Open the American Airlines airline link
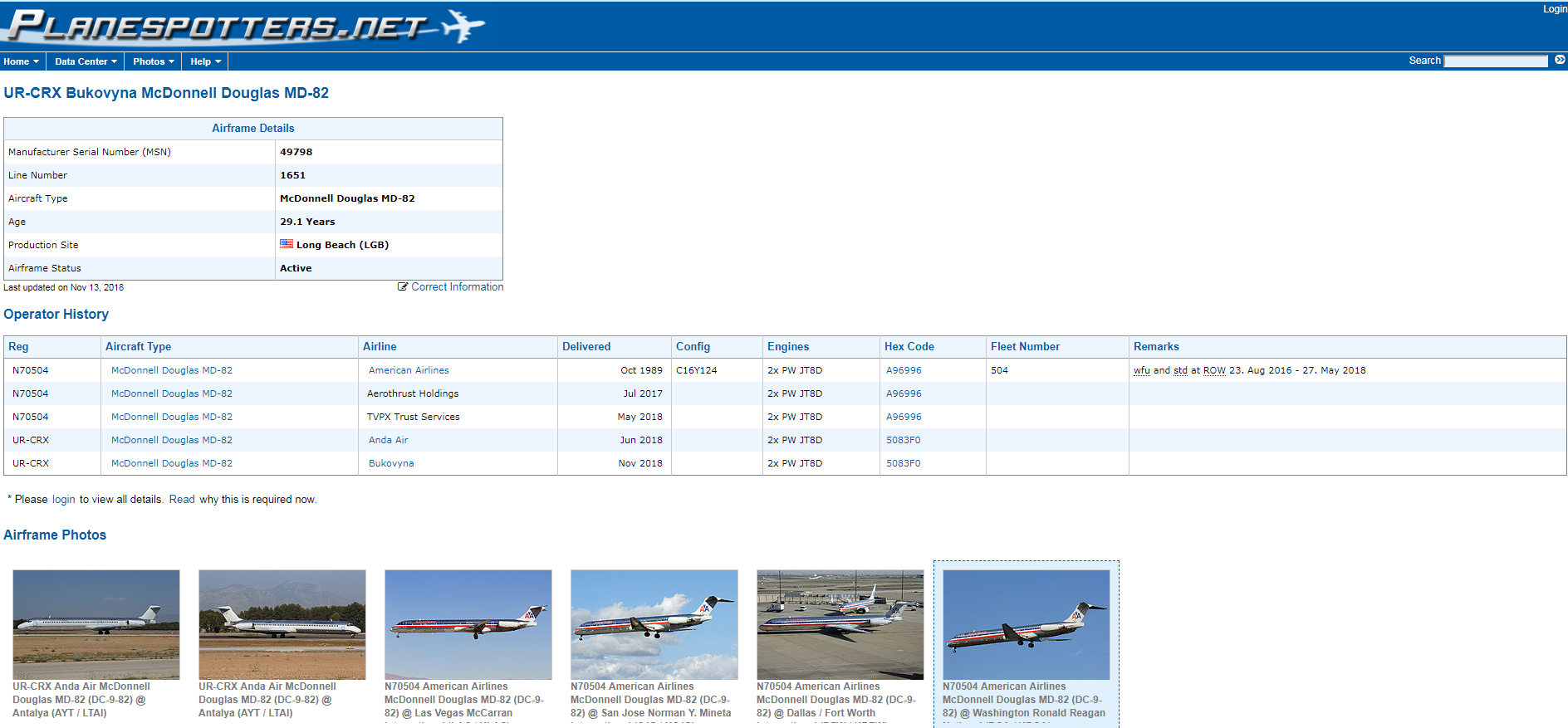The image size is (1568, 728). (x=409, y=370)
